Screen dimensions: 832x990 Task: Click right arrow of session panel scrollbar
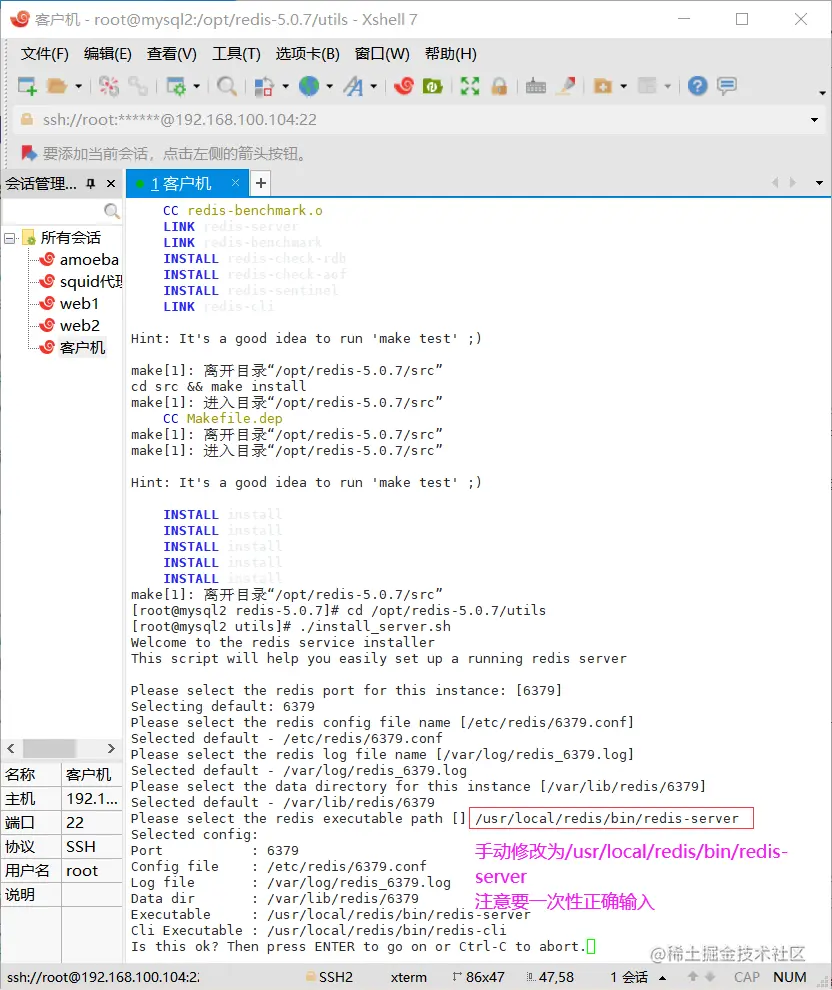coord(111,748)
